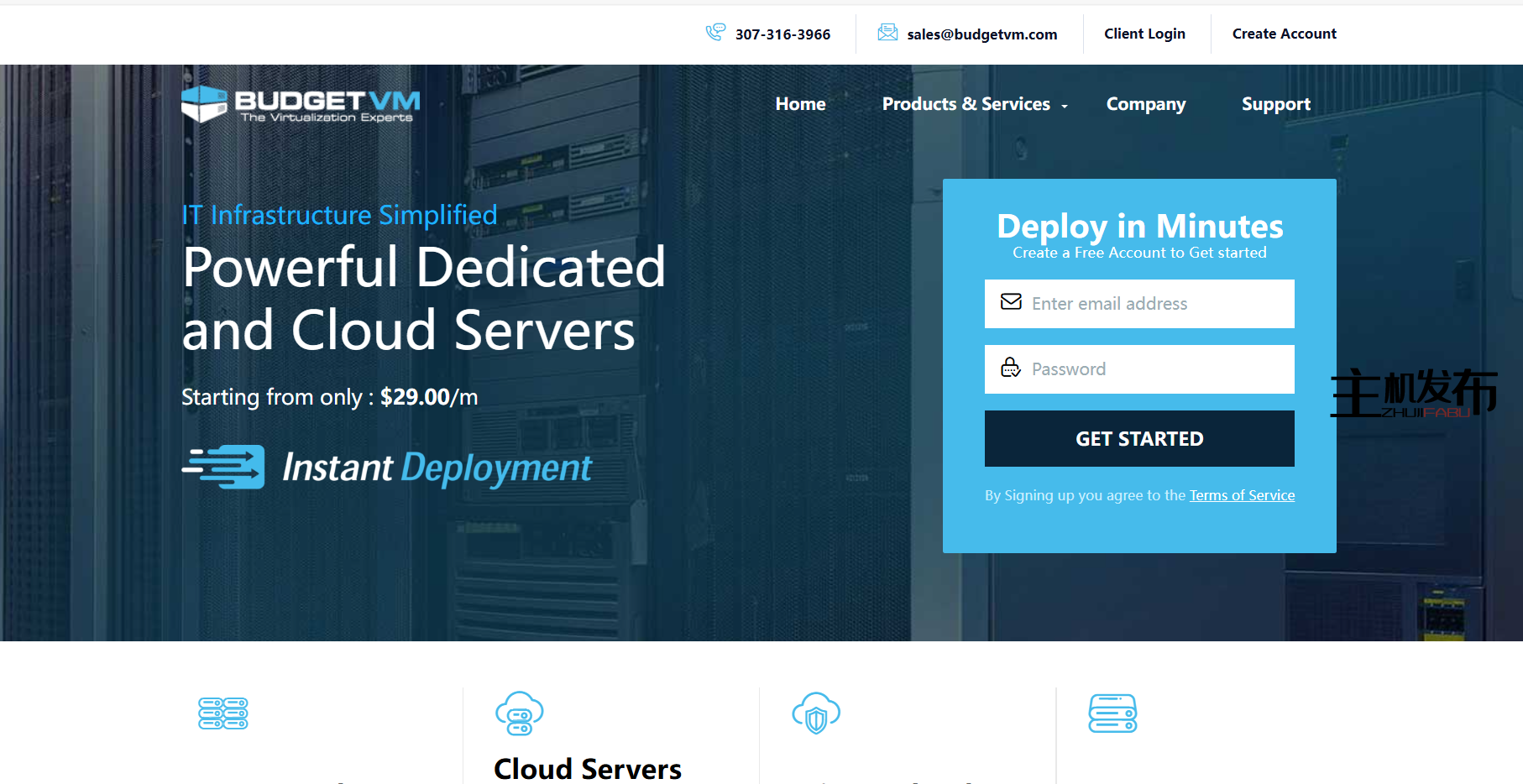Click the Starting from only $29.00/m text

click(x=330, y=397)
